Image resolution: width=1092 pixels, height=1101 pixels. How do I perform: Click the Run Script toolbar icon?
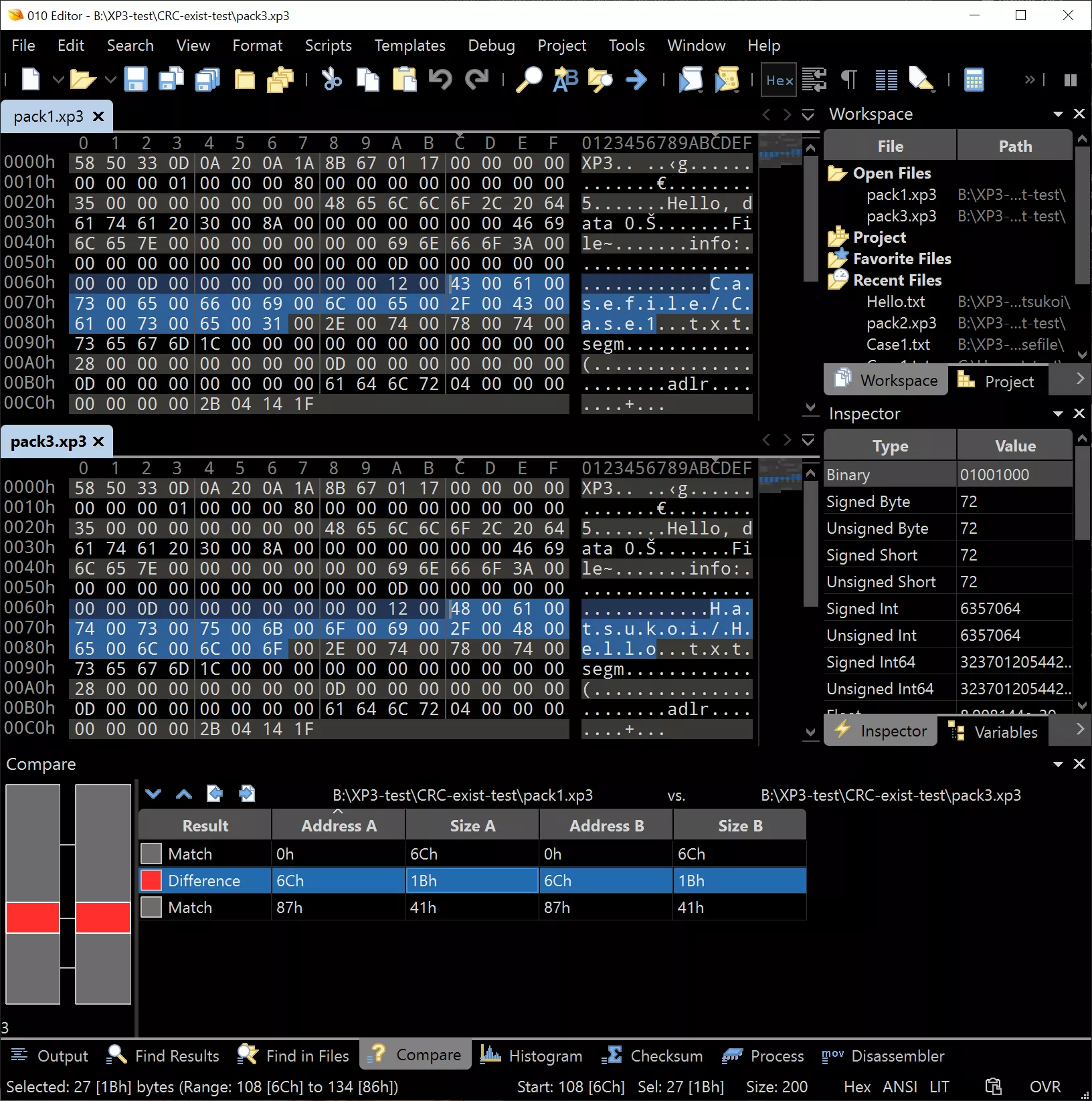point(691,80)
